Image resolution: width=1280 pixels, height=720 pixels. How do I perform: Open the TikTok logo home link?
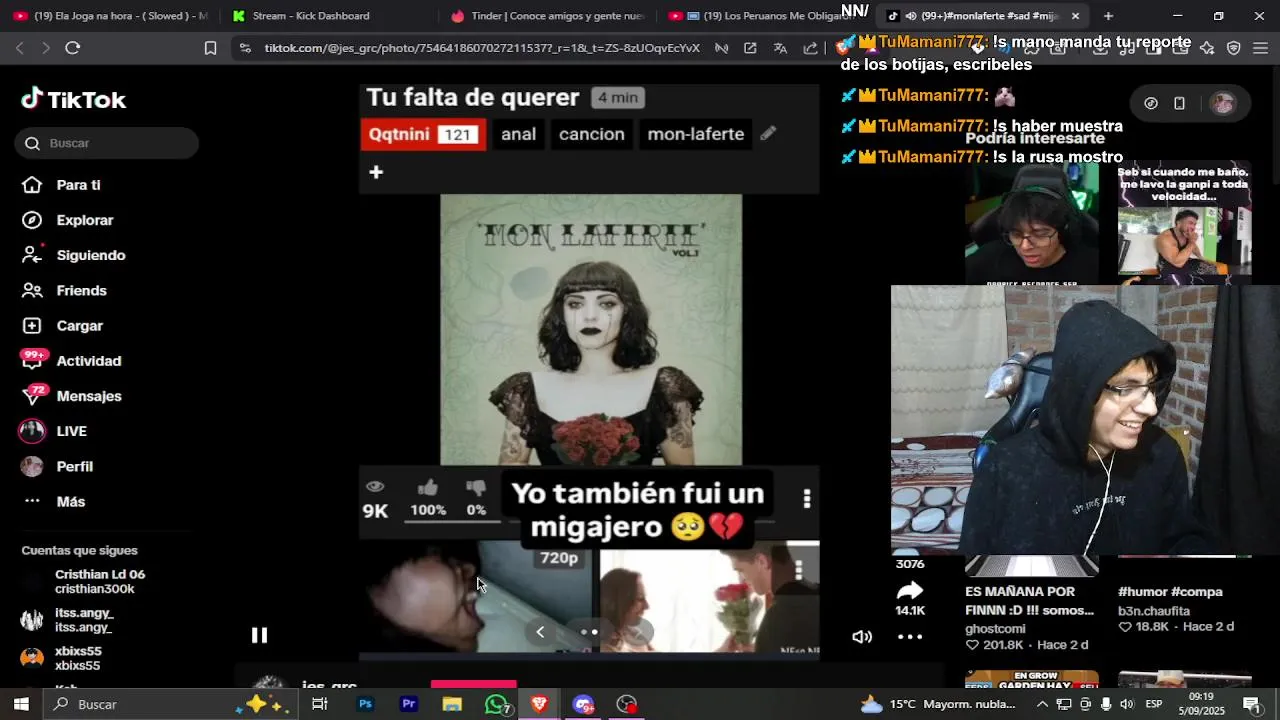pos(74,99)
